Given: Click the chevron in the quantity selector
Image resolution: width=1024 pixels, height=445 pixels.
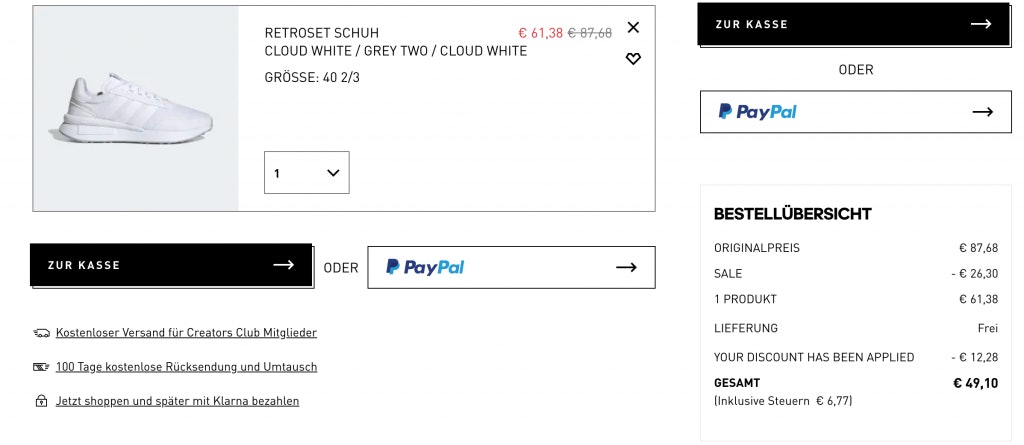Looking at the screenshot, I should 334,173.
